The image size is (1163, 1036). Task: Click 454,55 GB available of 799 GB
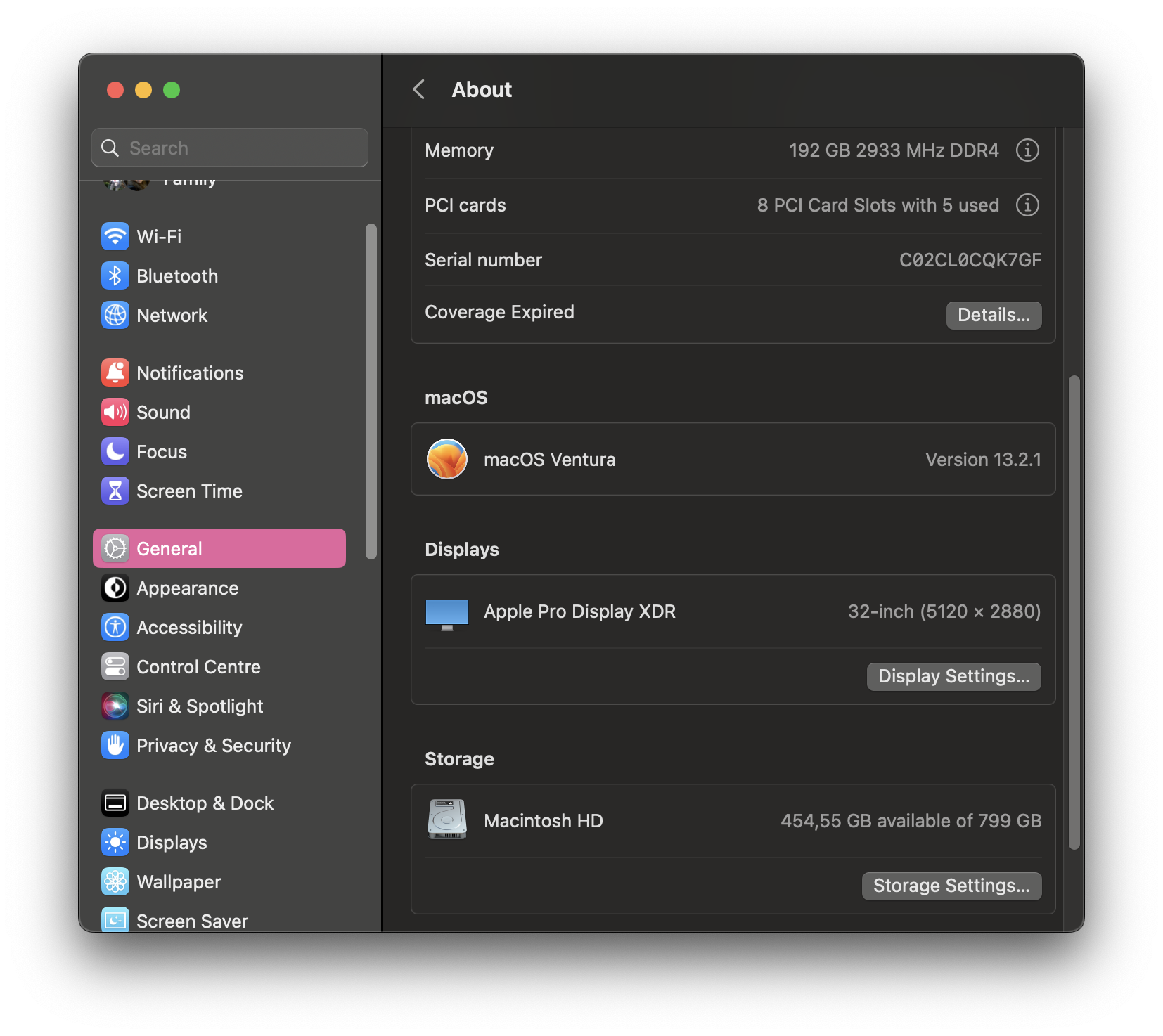pyautogui.click(x=911, y=821)
